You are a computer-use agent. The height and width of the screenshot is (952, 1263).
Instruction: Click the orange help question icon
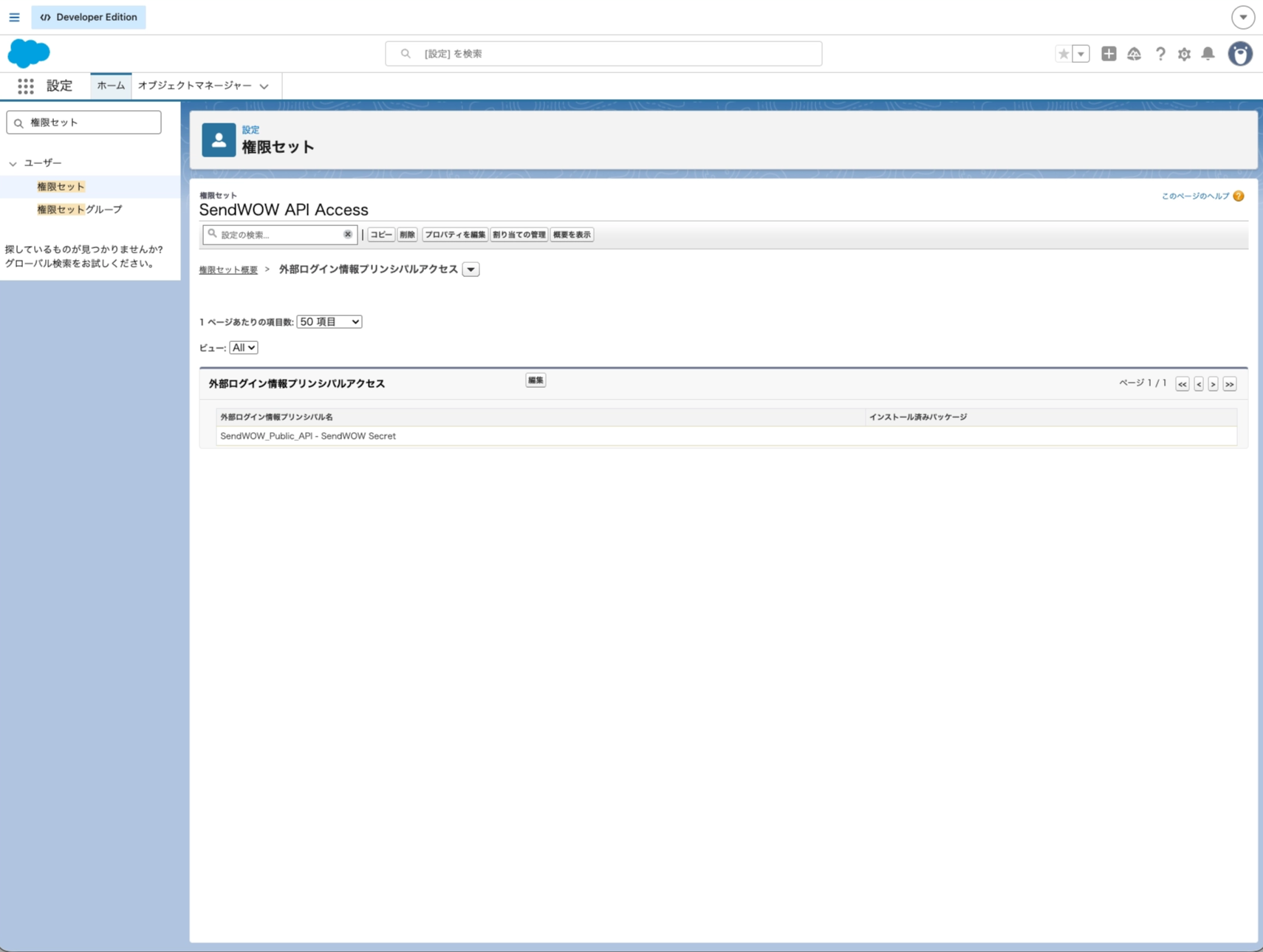pyautogui.click(x=1239, y=196)
